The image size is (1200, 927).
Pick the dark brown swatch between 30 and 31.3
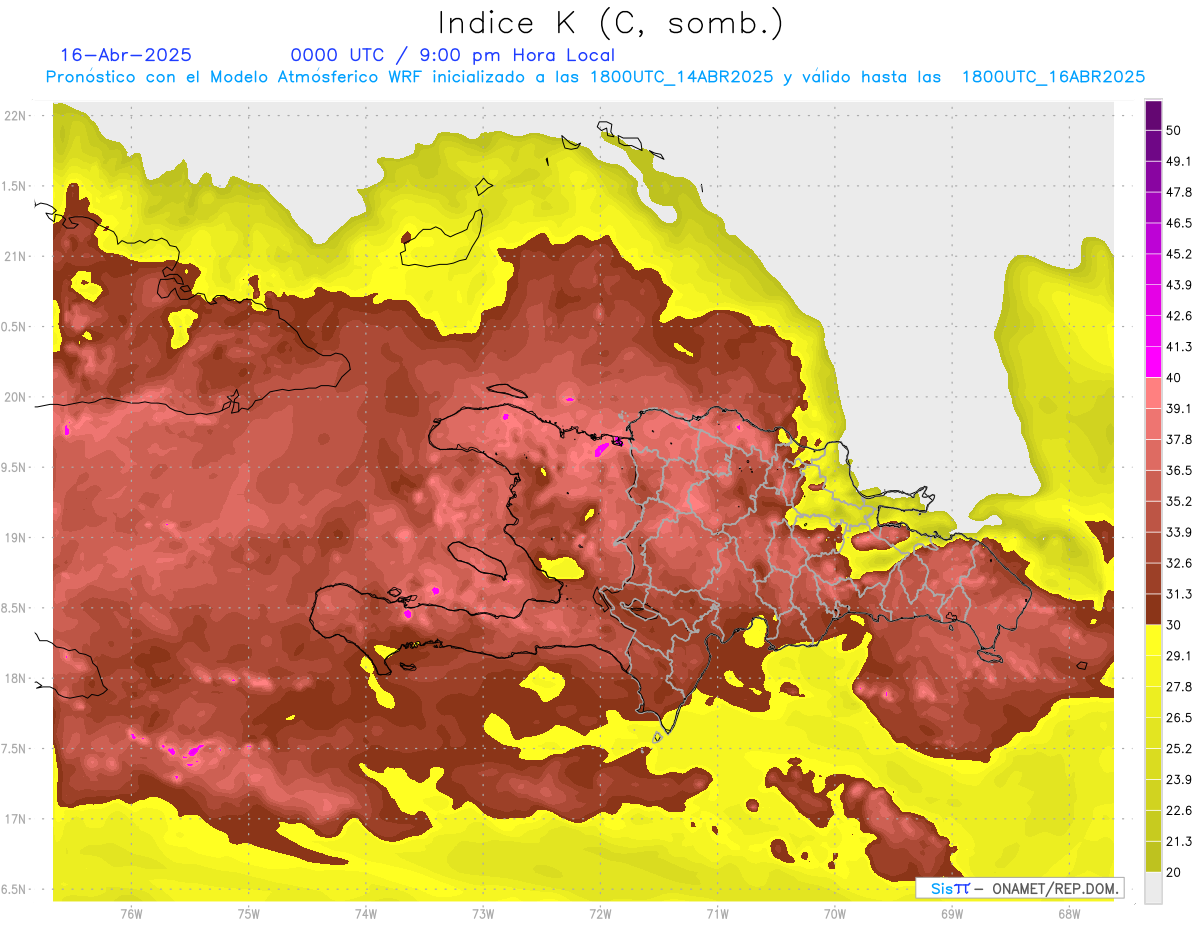point(1153,609)
